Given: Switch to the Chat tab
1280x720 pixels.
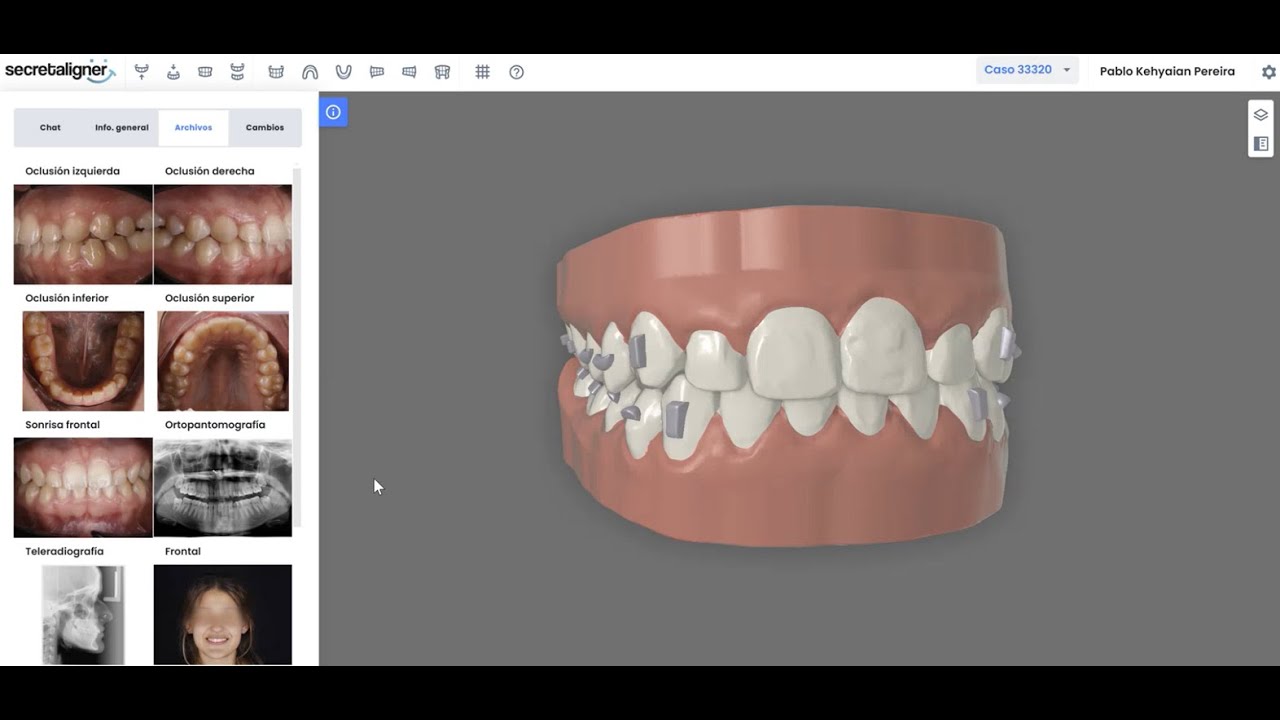Looking at the screenshot, I should [x=50, y=128].
